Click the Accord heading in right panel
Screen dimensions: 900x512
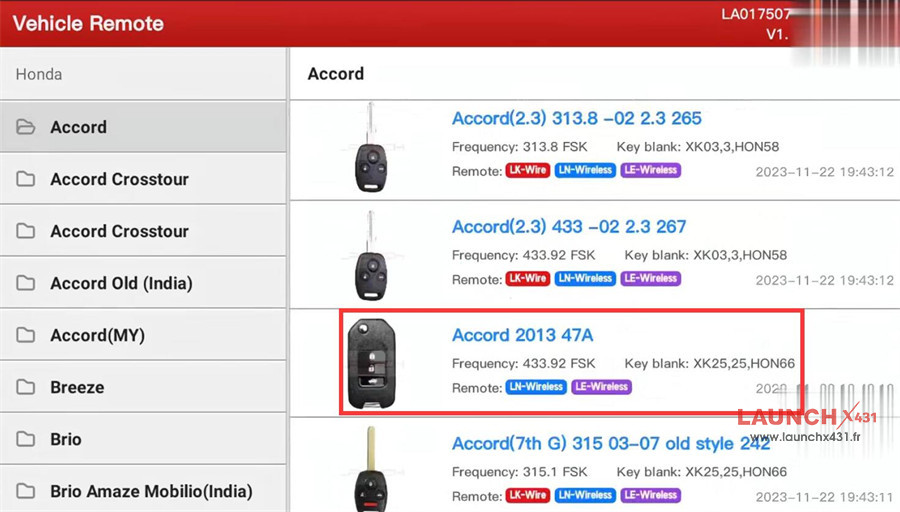(x=336, y=74)
